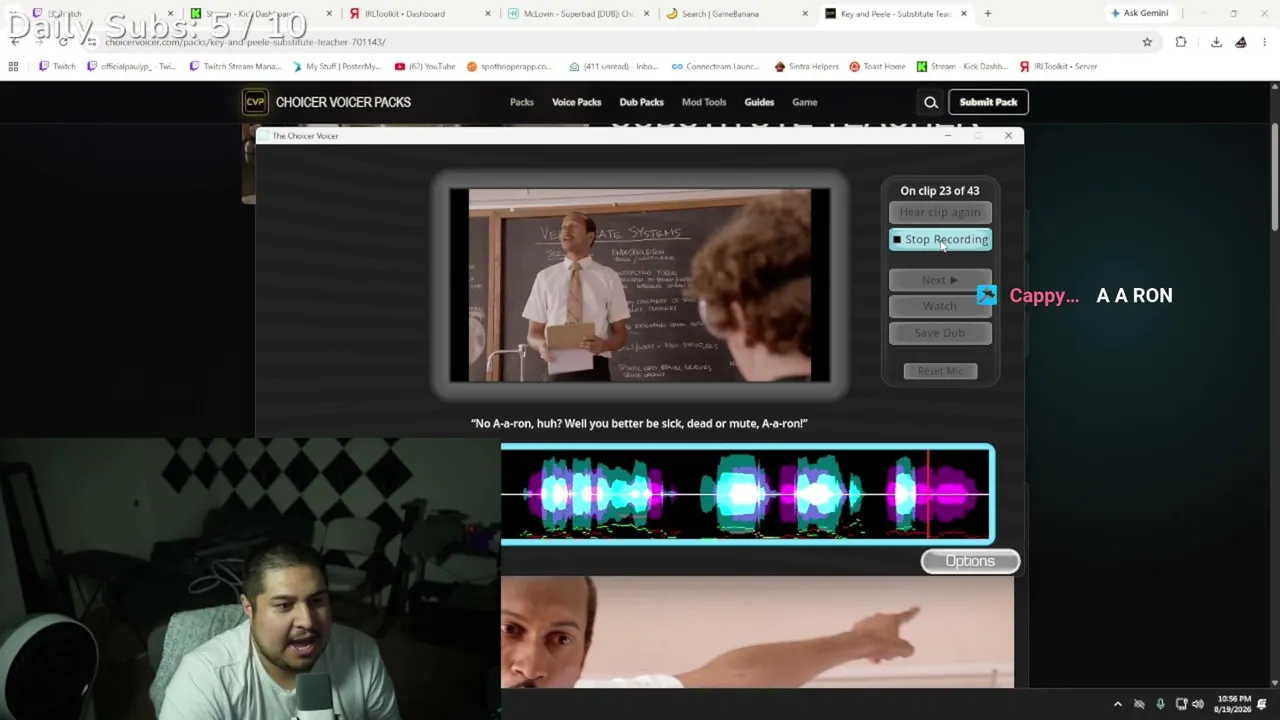Screen dimensions: 1280x720
Task: Click the crossed-out cloud tray icon
Action: pos(1139,704)
